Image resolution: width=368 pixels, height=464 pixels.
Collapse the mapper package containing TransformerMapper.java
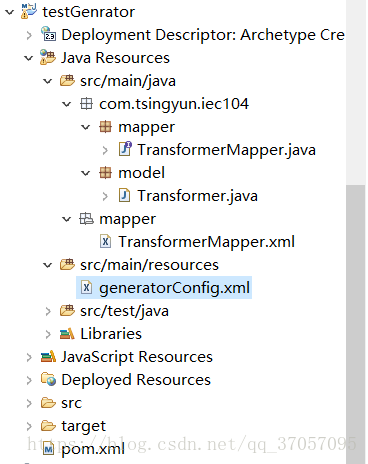click(x=86, y=127)
